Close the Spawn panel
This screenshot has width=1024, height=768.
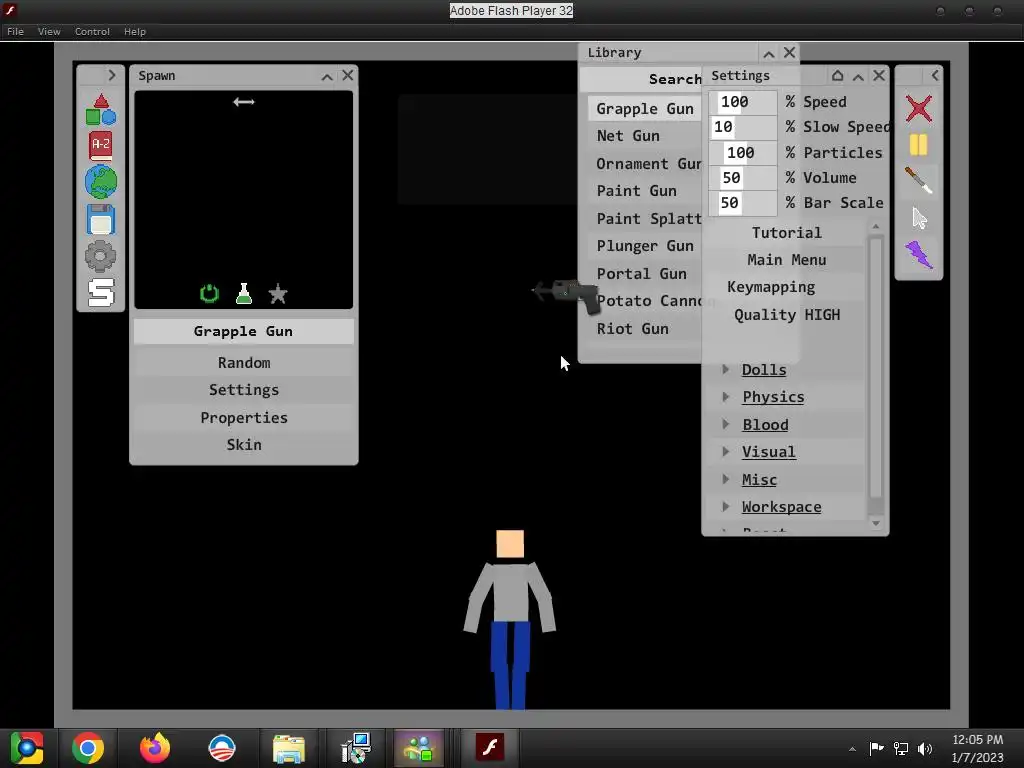tap(348, 76)
